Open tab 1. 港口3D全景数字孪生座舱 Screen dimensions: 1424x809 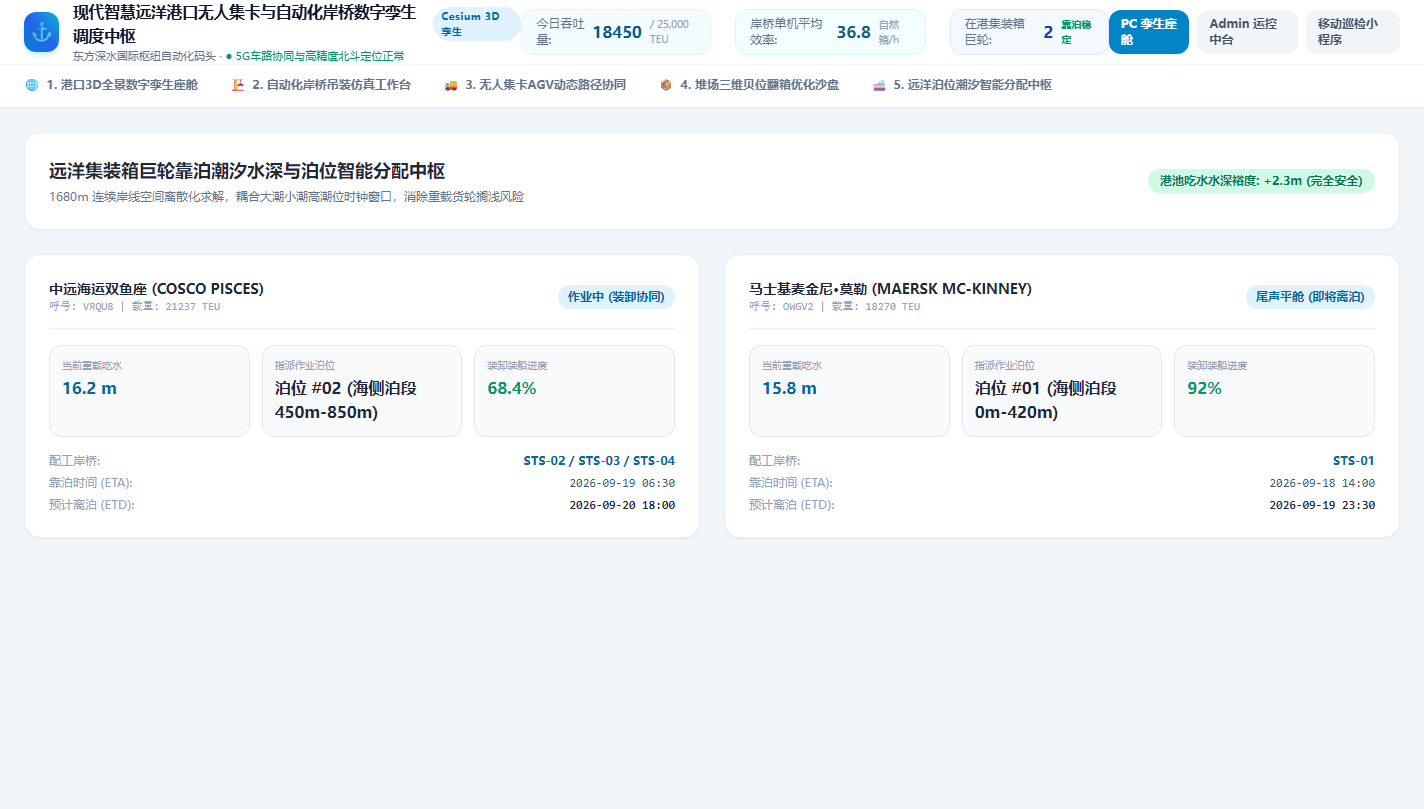pos(112,85)
